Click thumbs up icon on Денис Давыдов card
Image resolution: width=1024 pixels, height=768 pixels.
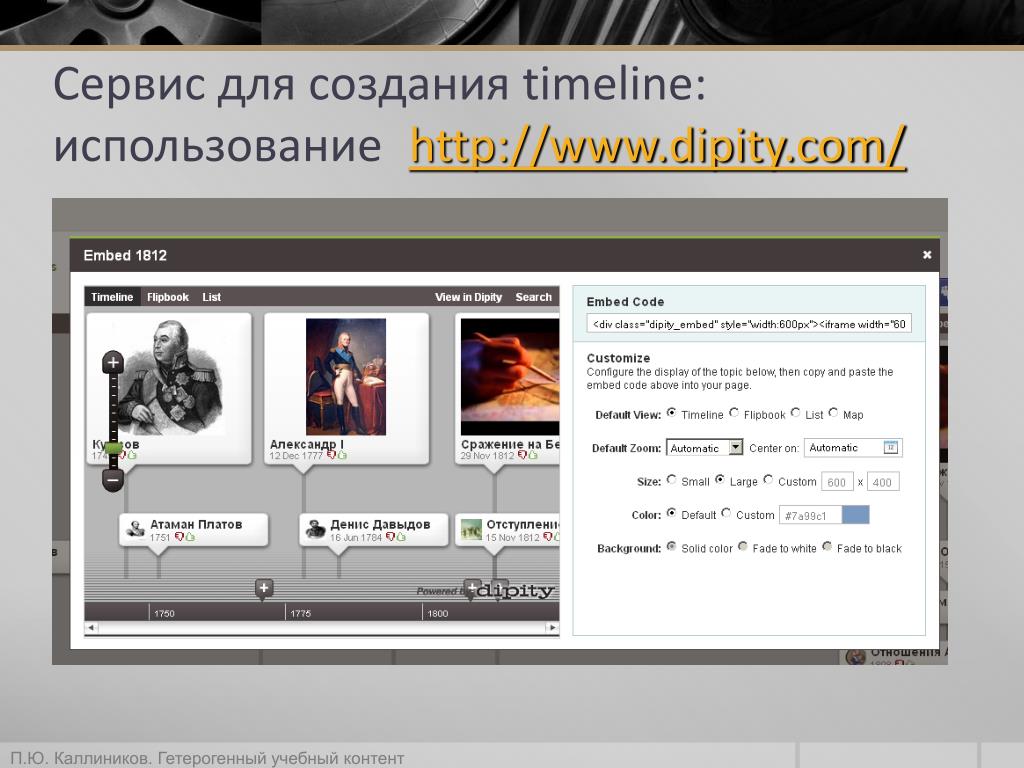point(401,537)
